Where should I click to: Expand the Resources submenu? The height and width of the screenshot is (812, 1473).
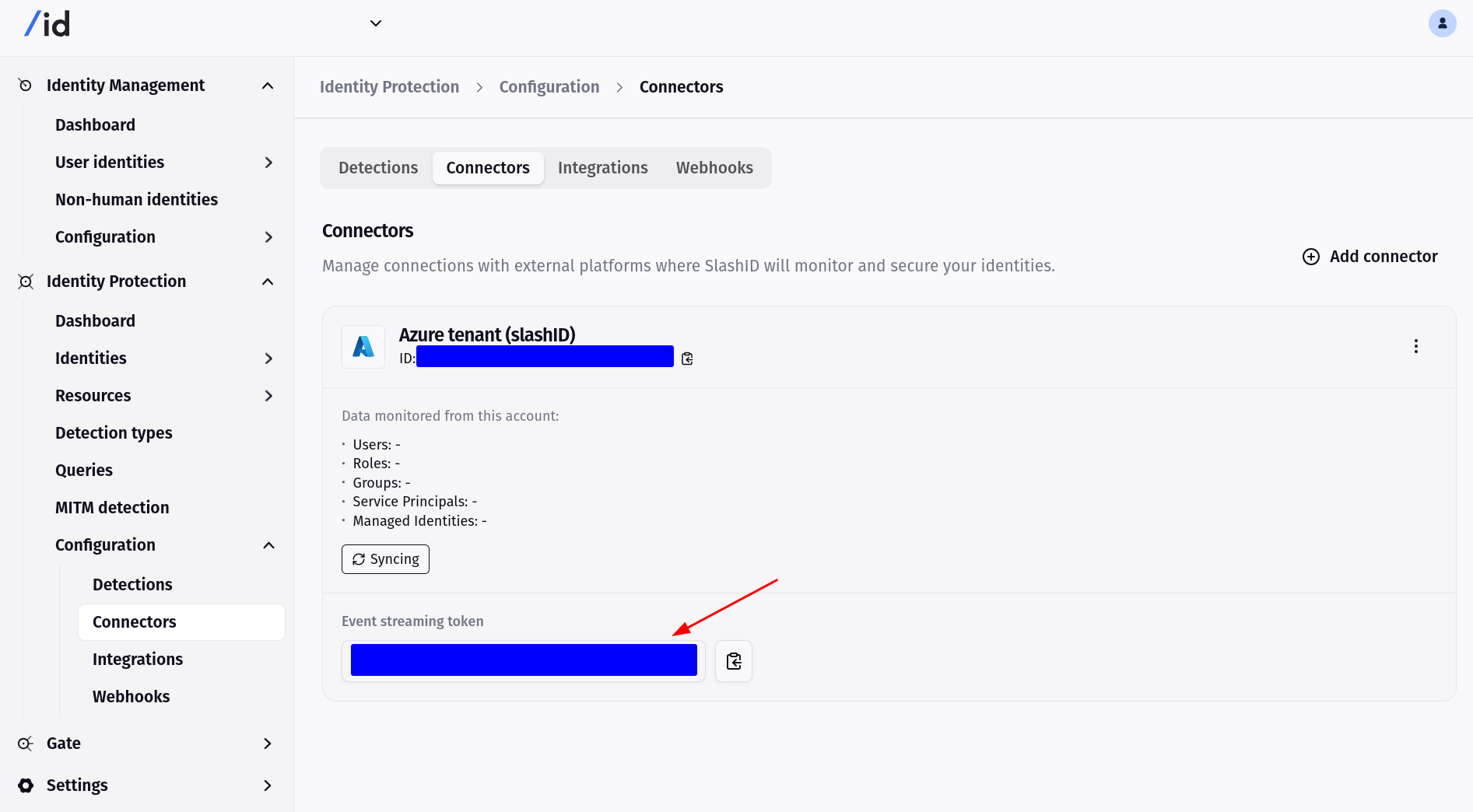click(x=268, y=396)
